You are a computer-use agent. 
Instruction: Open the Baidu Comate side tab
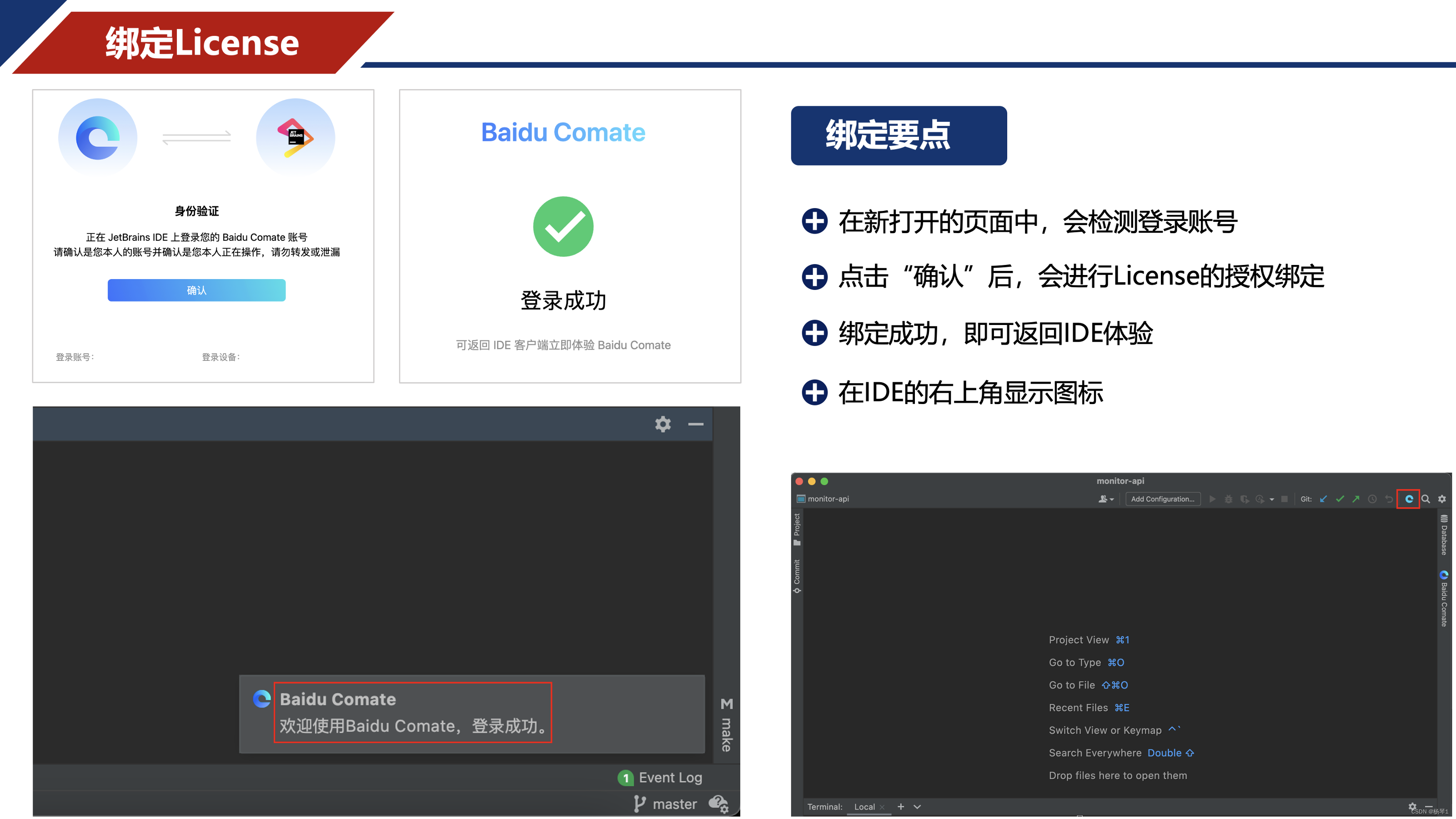1444,598
